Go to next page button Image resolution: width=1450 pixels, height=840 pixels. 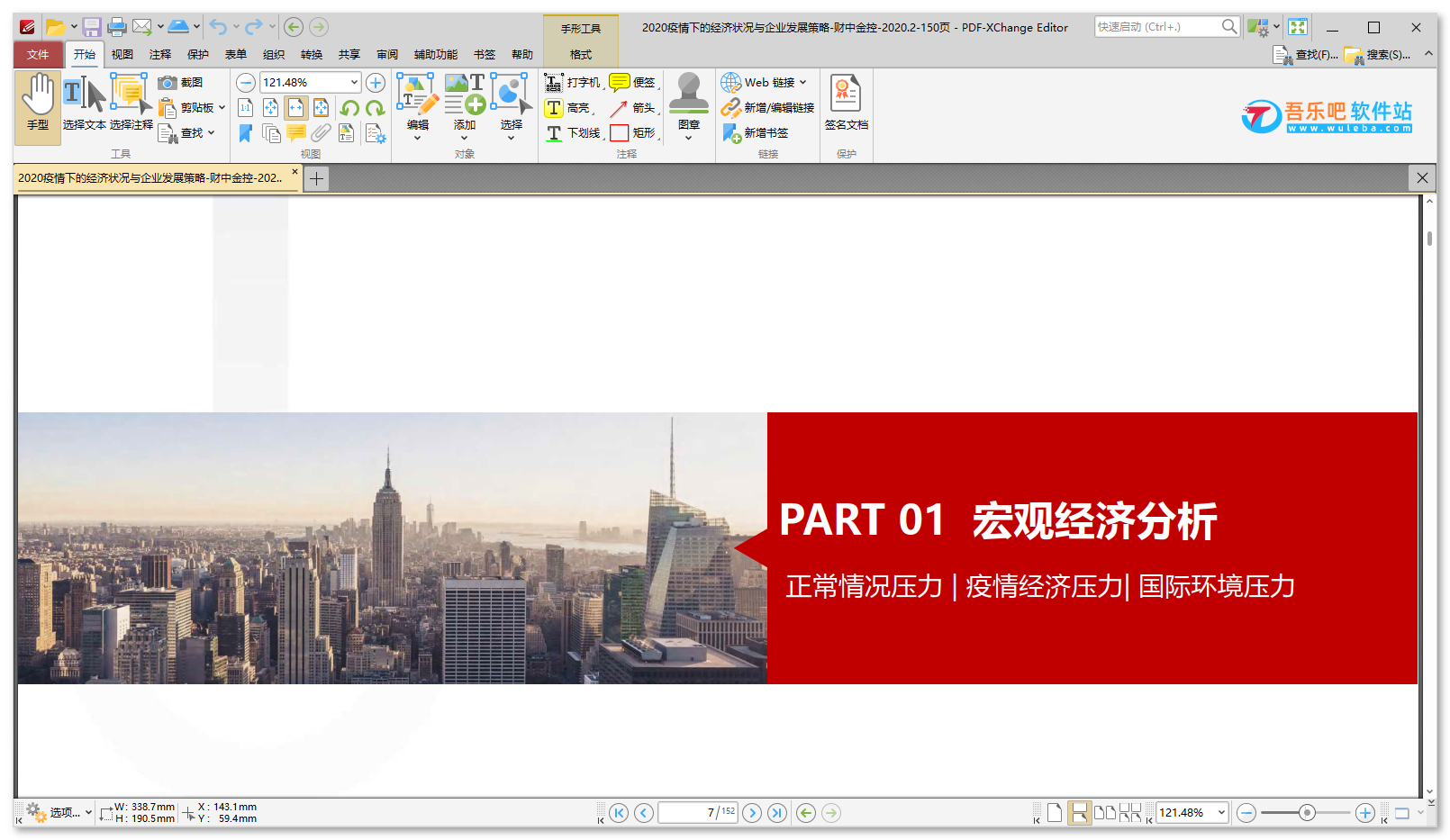(752, 813)
